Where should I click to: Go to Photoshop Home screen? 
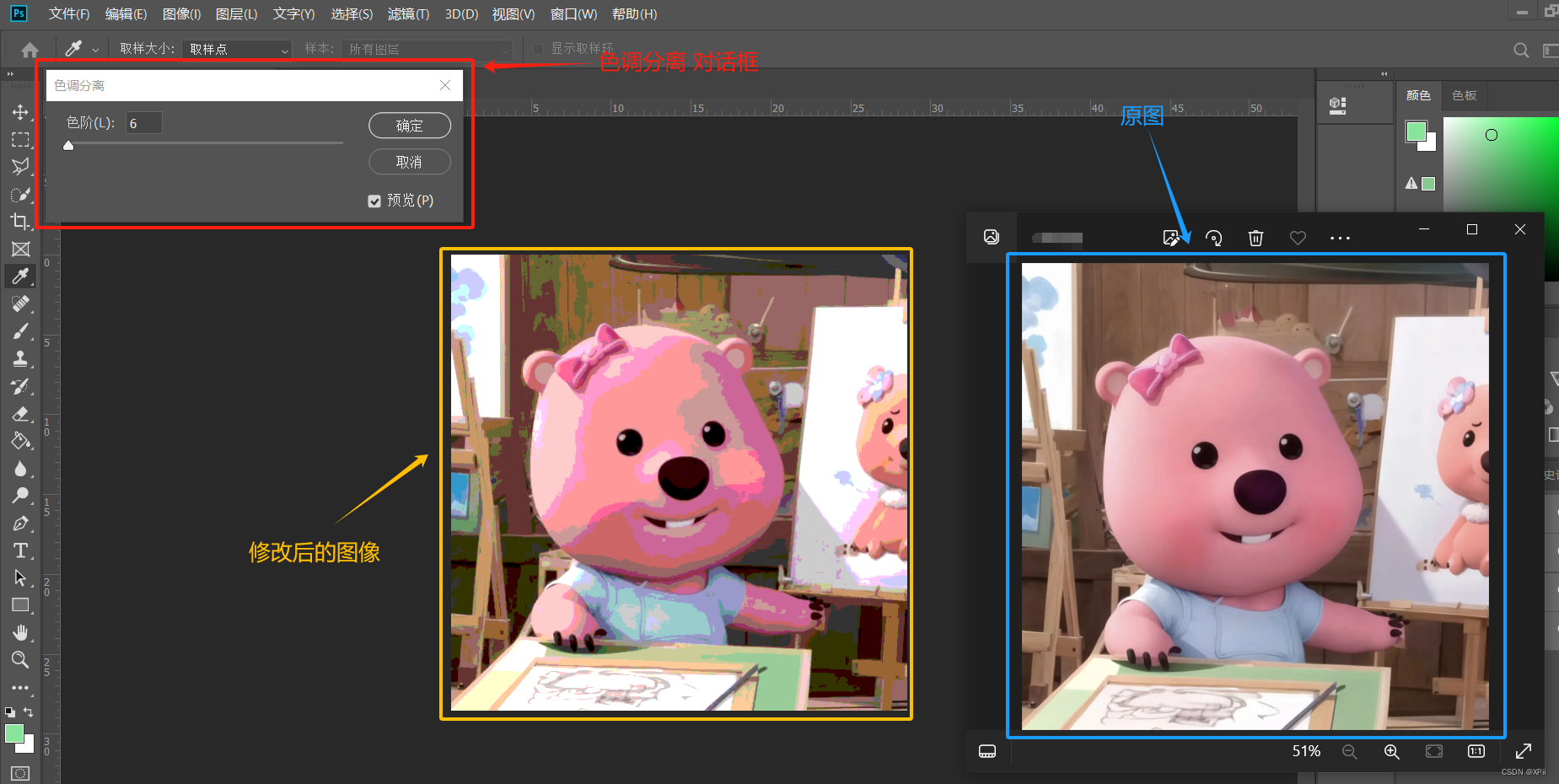coord(30,50)
